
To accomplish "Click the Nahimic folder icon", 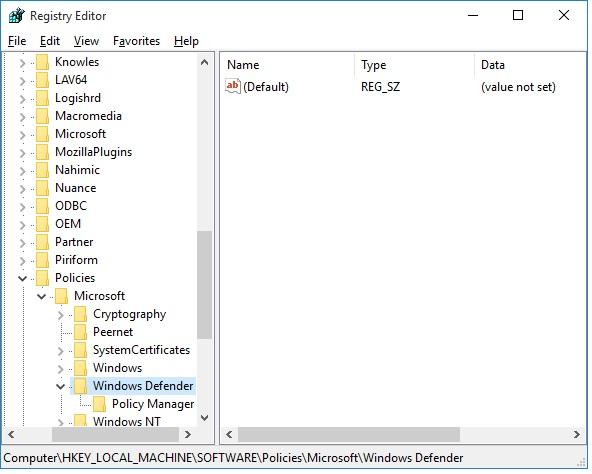I will (42, 170).
